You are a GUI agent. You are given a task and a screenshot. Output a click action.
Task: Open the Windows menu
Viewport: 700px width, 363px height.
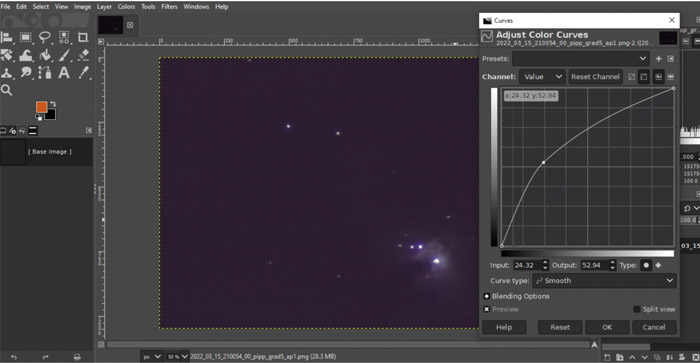tap(196, 7)
